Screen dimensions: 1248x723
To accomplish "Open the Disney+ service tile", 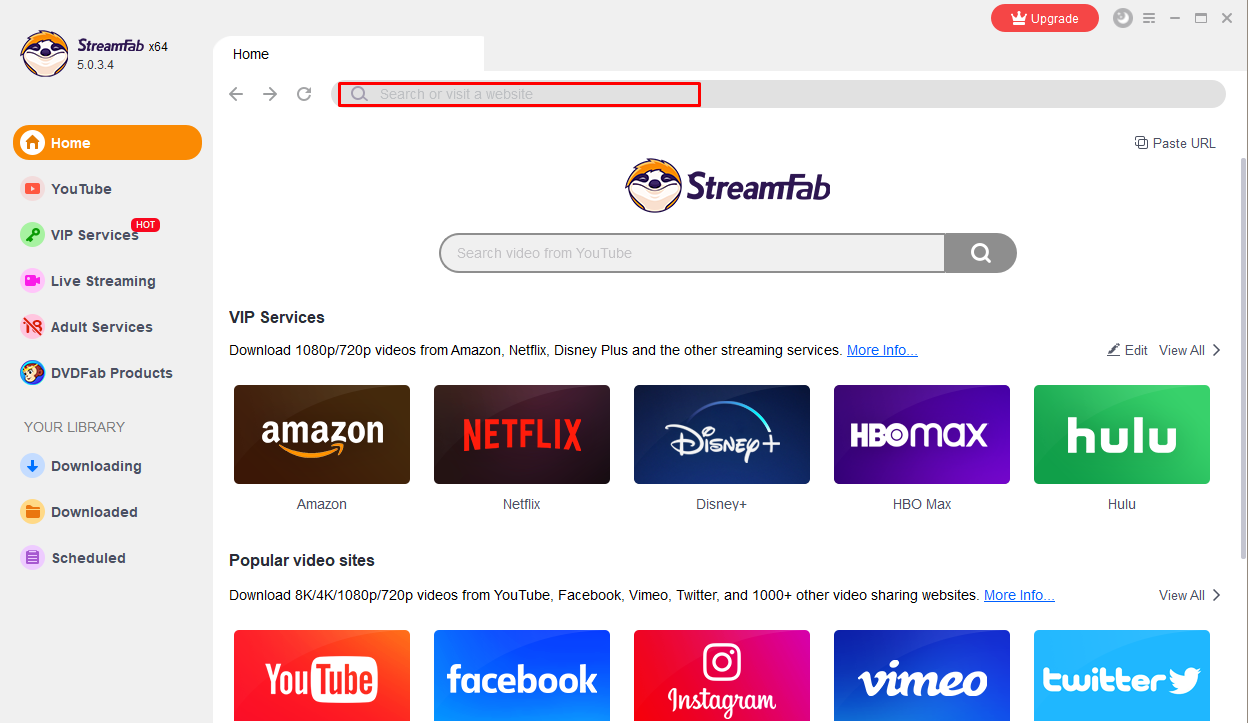I will coord(722,434).
